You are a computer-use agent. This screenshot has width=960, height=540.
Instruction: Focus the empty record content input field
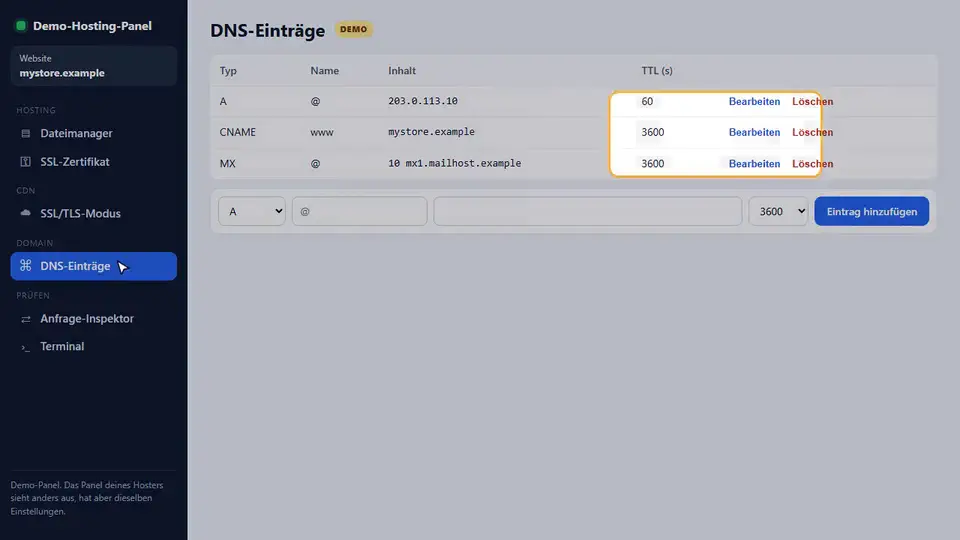pos(588,211)
